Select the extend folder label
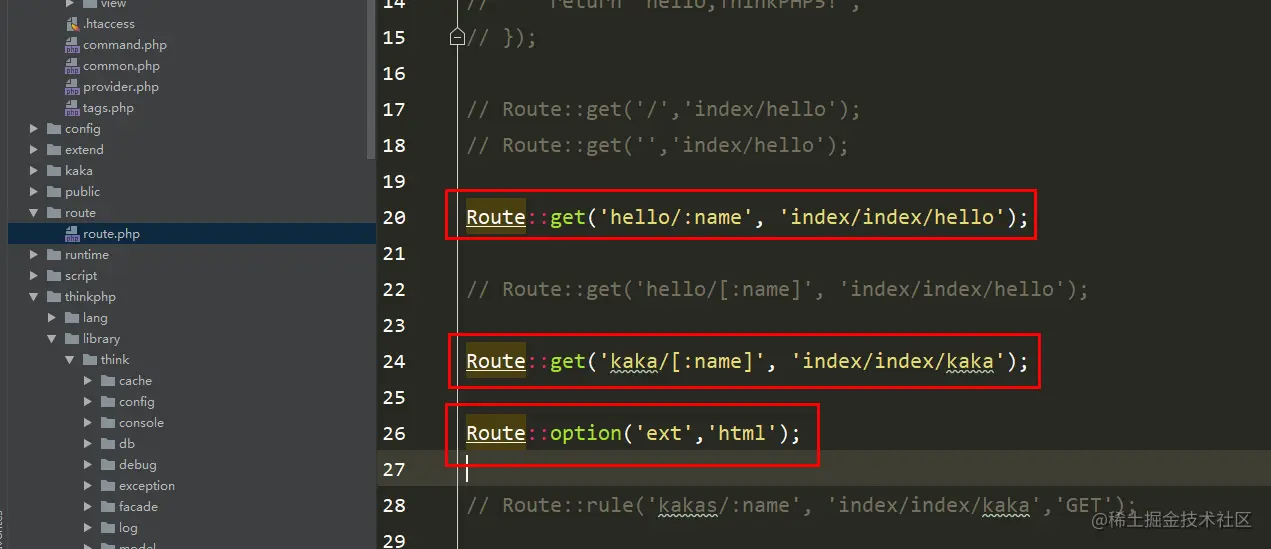The height and width of the screenshot is (549, 1271). pos(84,150)
